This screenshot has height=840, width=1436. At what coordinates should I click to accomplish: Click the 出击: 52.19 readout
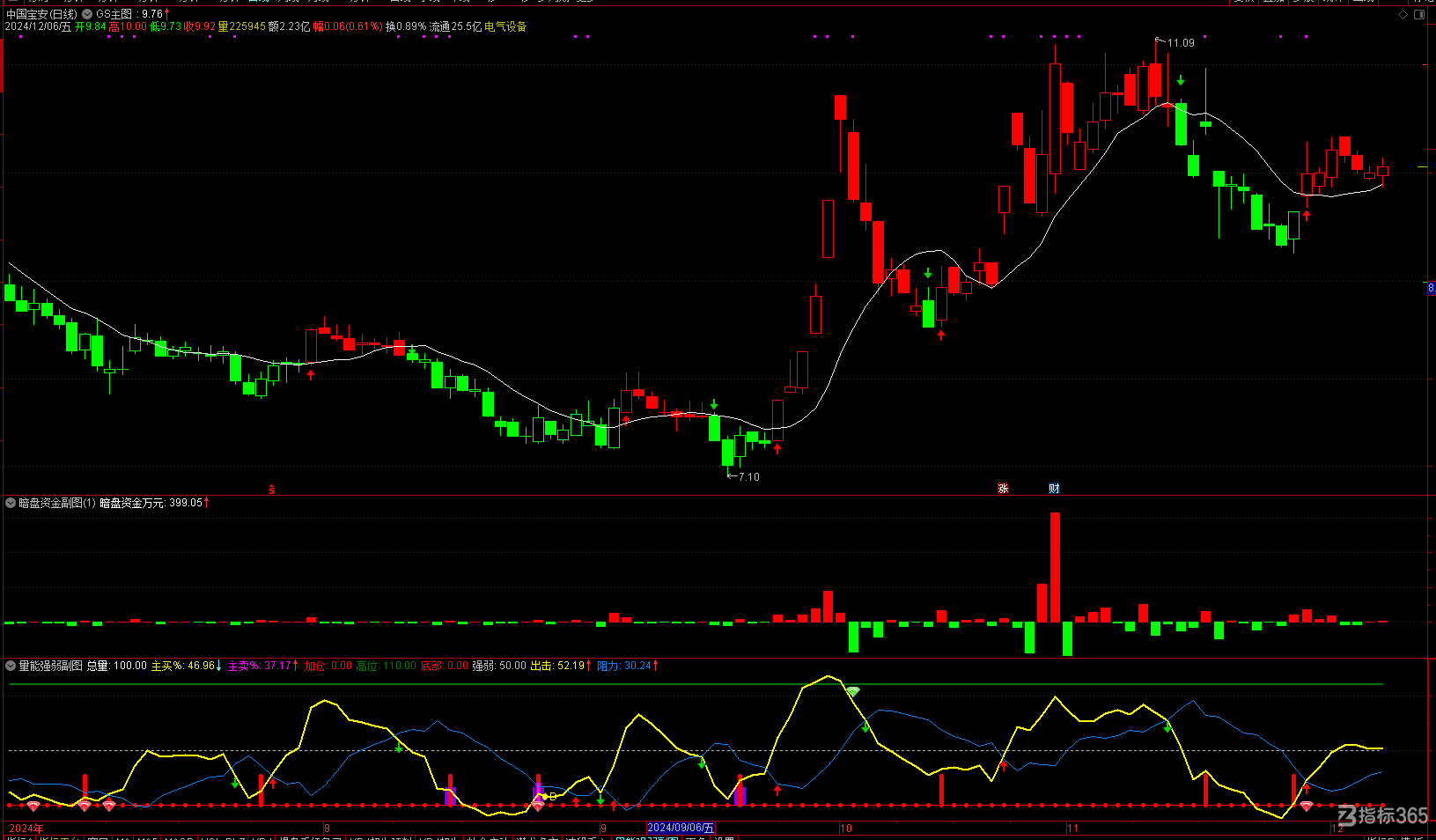(x=557, y=666)
